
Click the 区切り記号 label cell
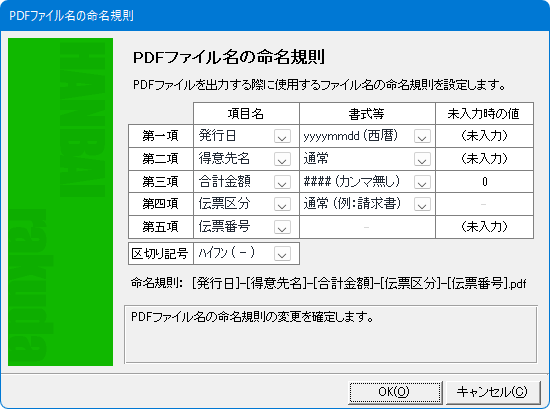pyautogui.click(x=161, y=253)
